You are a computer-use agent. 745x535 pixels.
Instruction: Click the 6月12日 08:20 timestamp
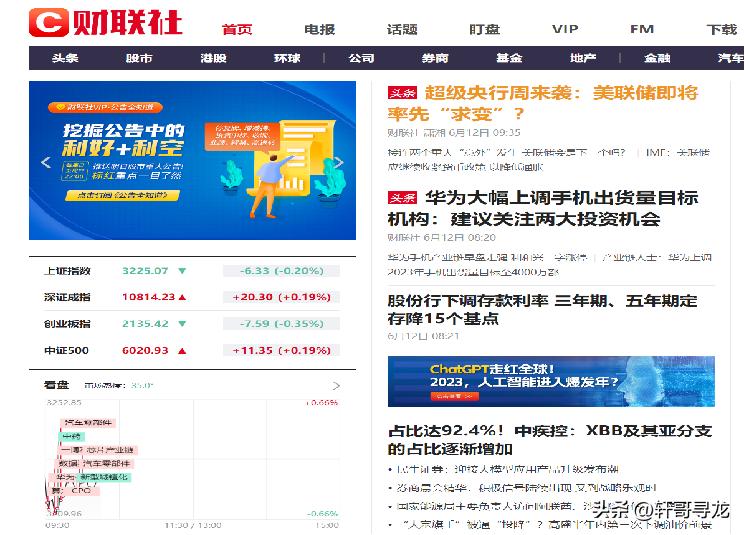459,238
